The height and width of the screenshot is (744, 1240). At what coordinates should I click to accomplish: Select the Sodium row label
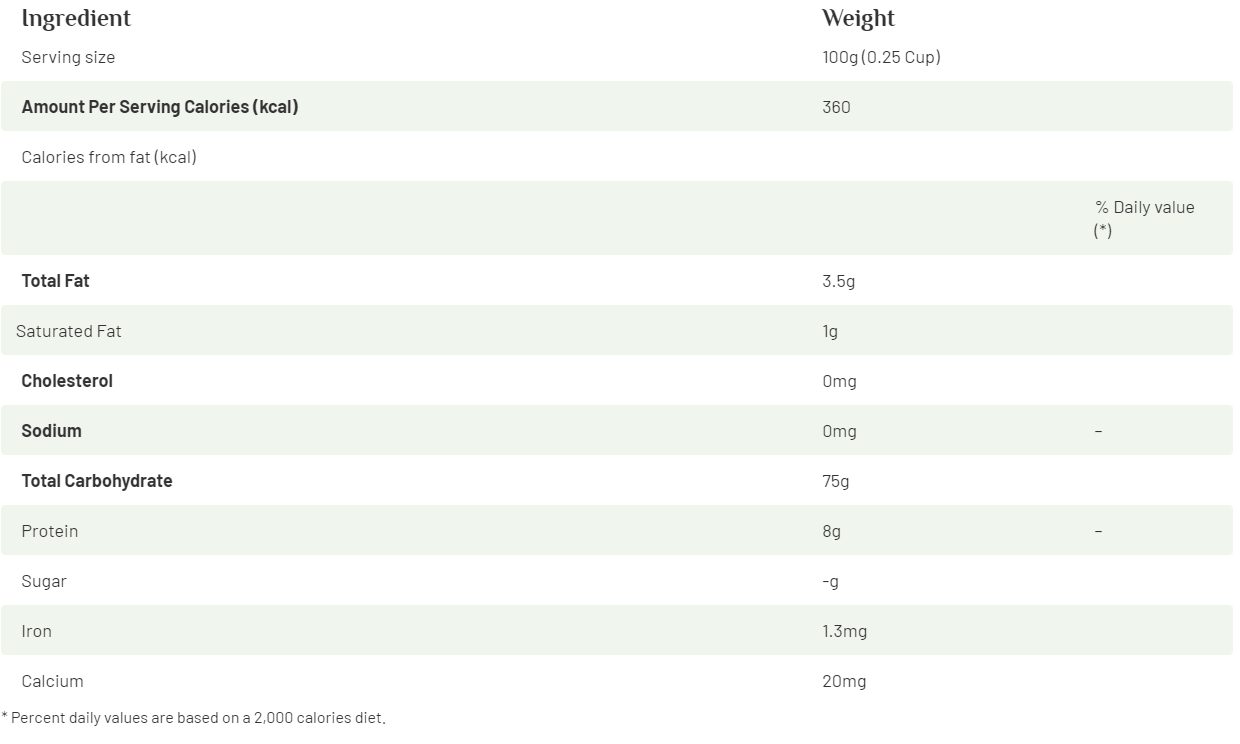click(x=51, y=431)
